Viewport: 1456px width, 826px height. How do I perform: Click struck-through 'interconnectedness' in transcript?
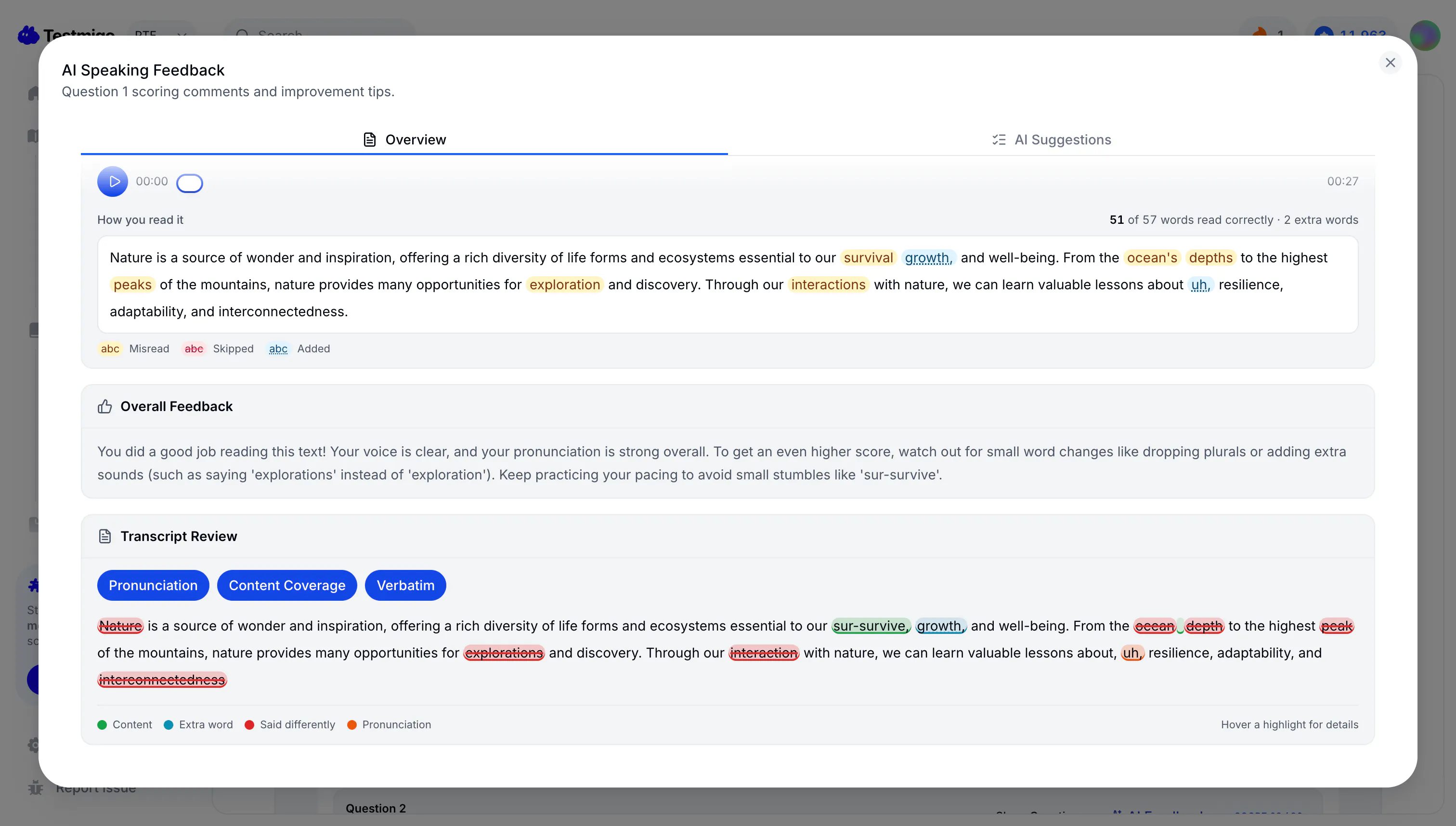[x=162, y=680]
